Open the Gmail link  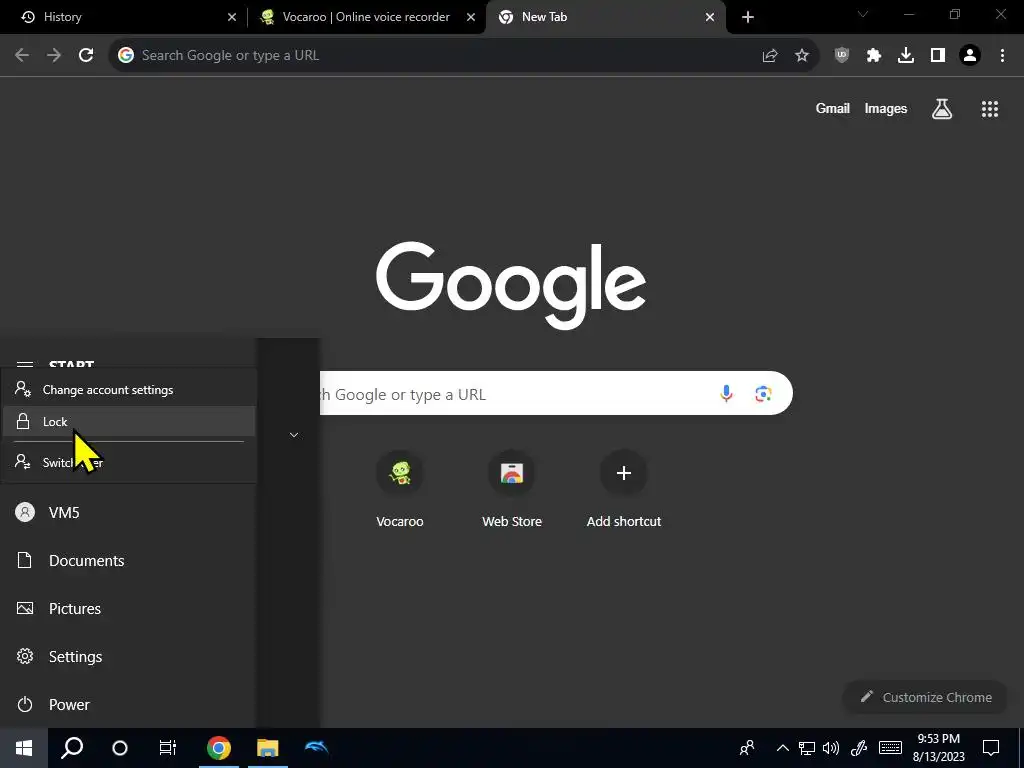tap(833, 108)
